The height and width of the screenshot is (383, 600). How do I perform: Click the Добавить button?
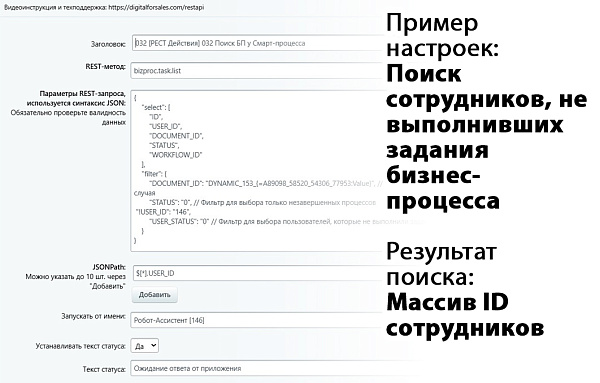coord(155,295)
